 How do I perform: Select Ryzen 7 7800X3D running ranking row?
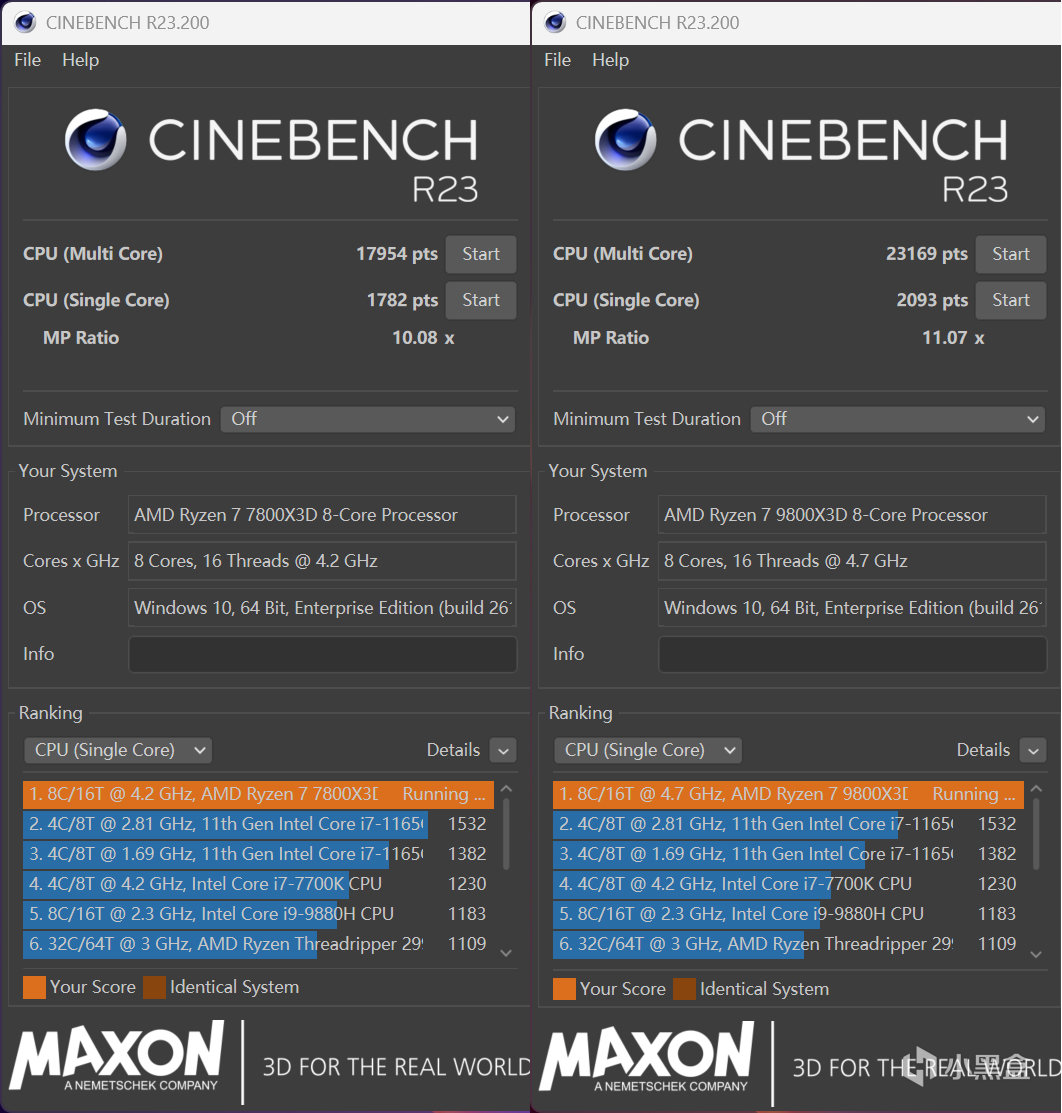[x=258, y=794]
